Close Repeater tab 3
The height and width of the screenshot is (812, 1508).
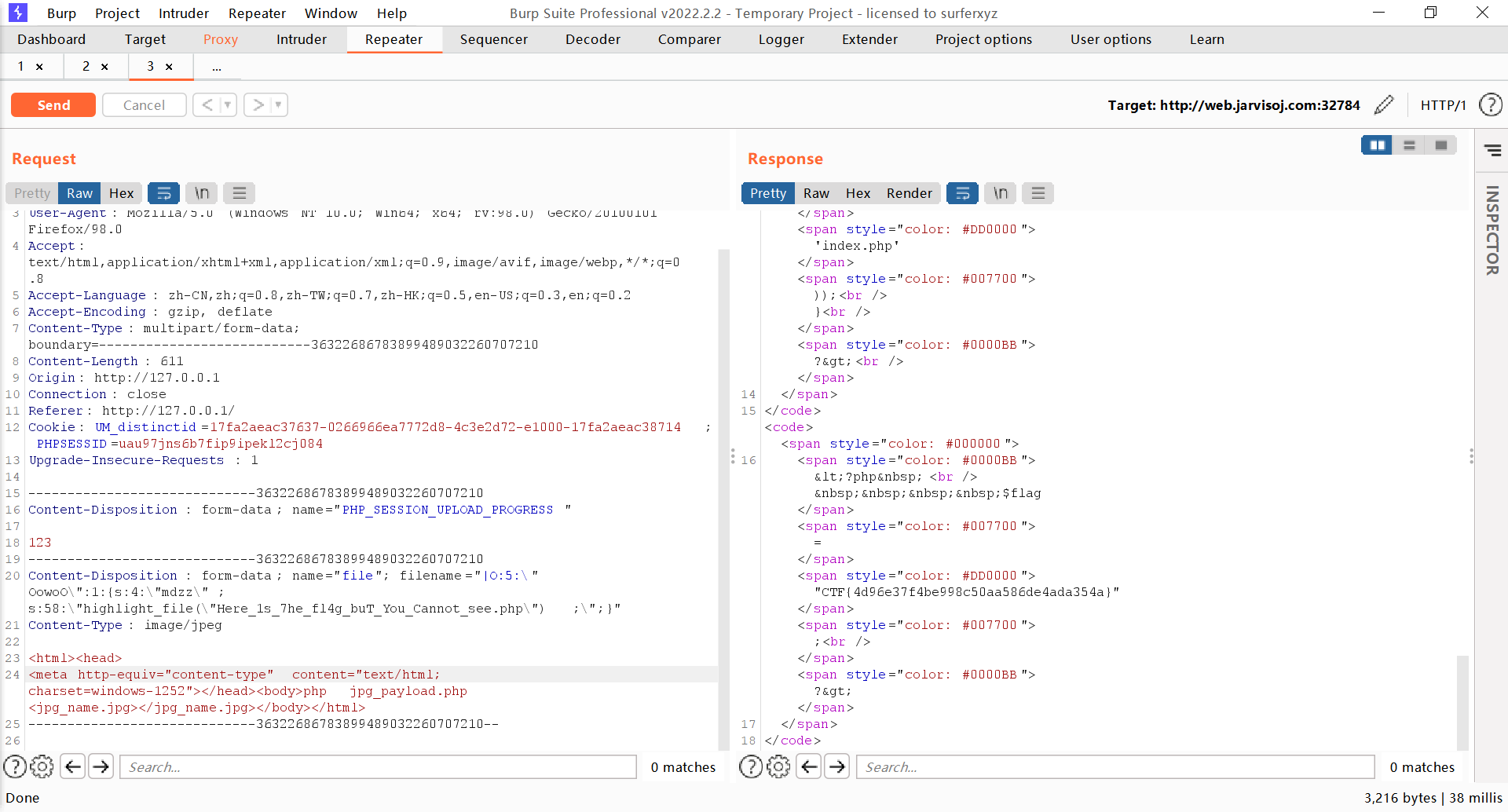tap(169, 67)
